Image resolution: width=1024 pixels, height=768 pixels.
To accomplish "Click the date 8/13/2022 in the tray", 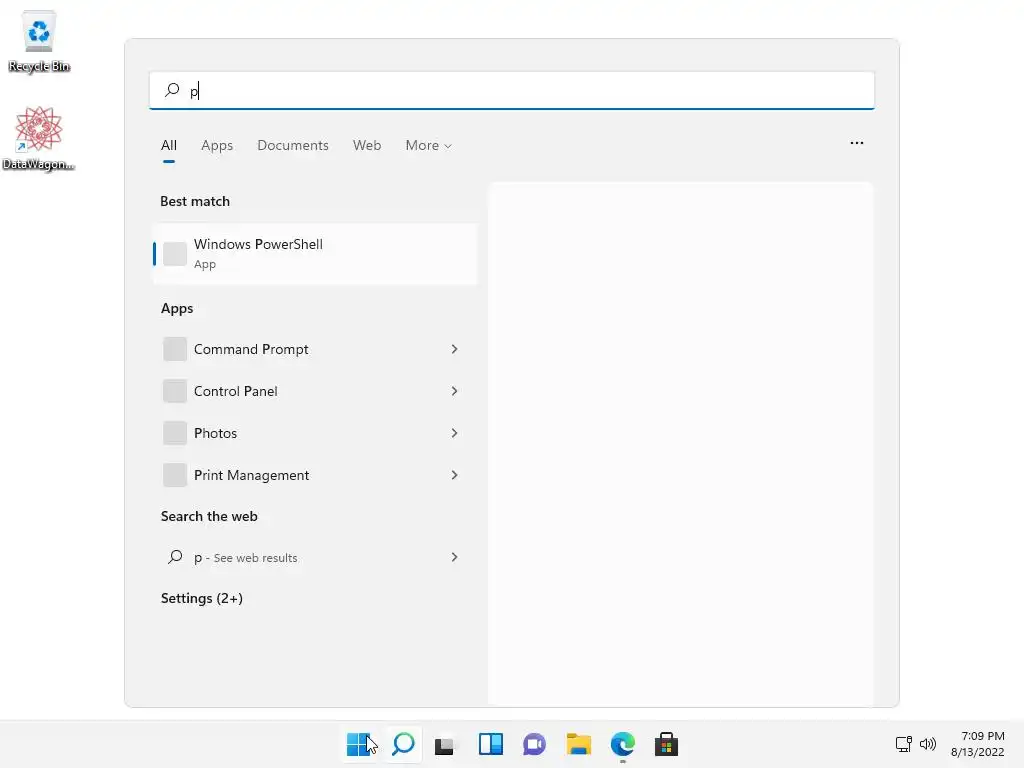I will pyautogui.click(x=978, y=752).
